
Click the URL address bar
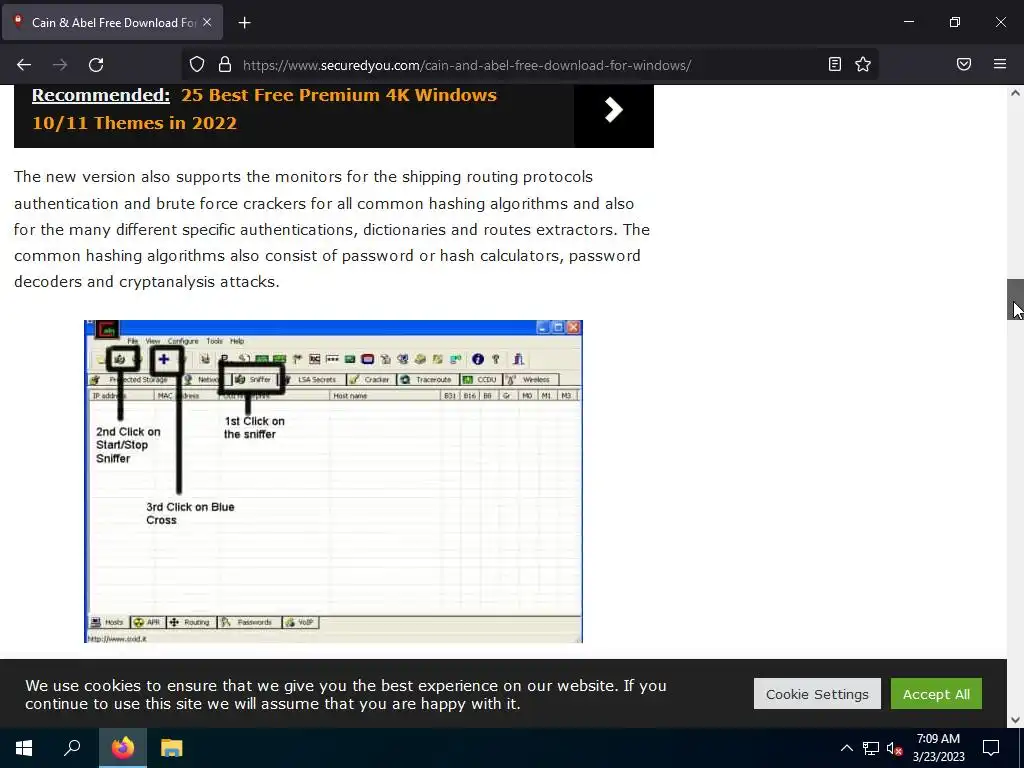click(529, 65)
